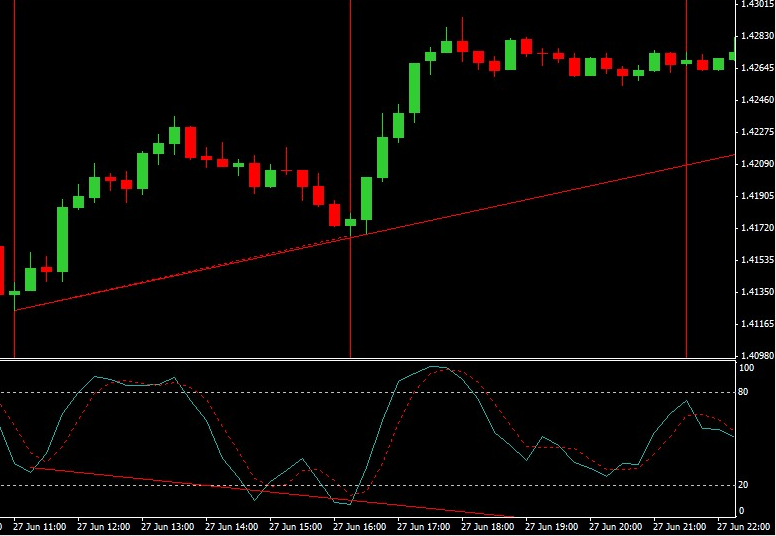Viewport: 776px width, 536px height.
Task: Click the 27 Jun 11:00 time label
Action: tap(40, 527)
